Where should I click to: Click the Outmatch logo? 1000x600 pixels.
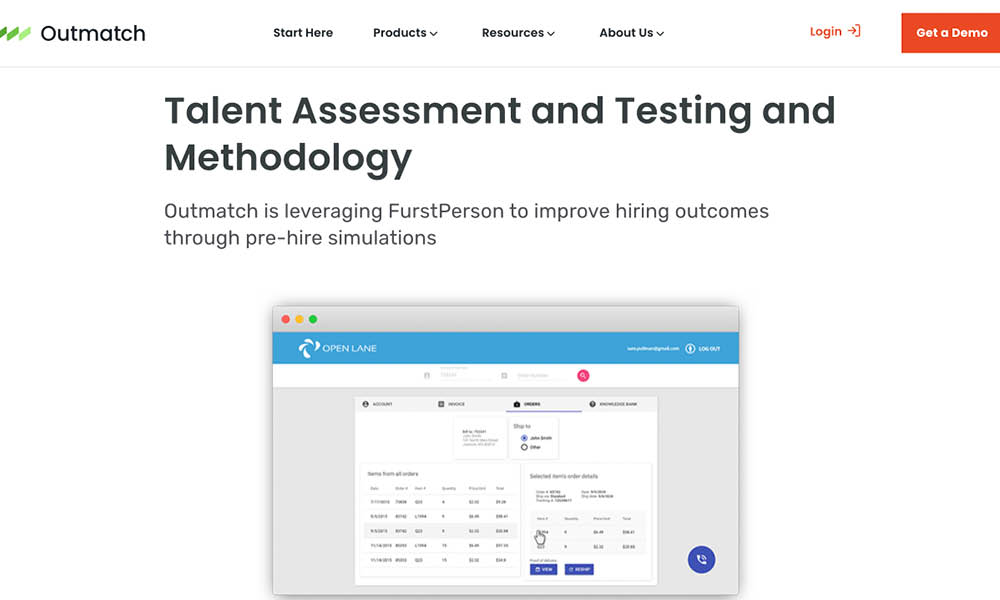(x=72, y=33)
